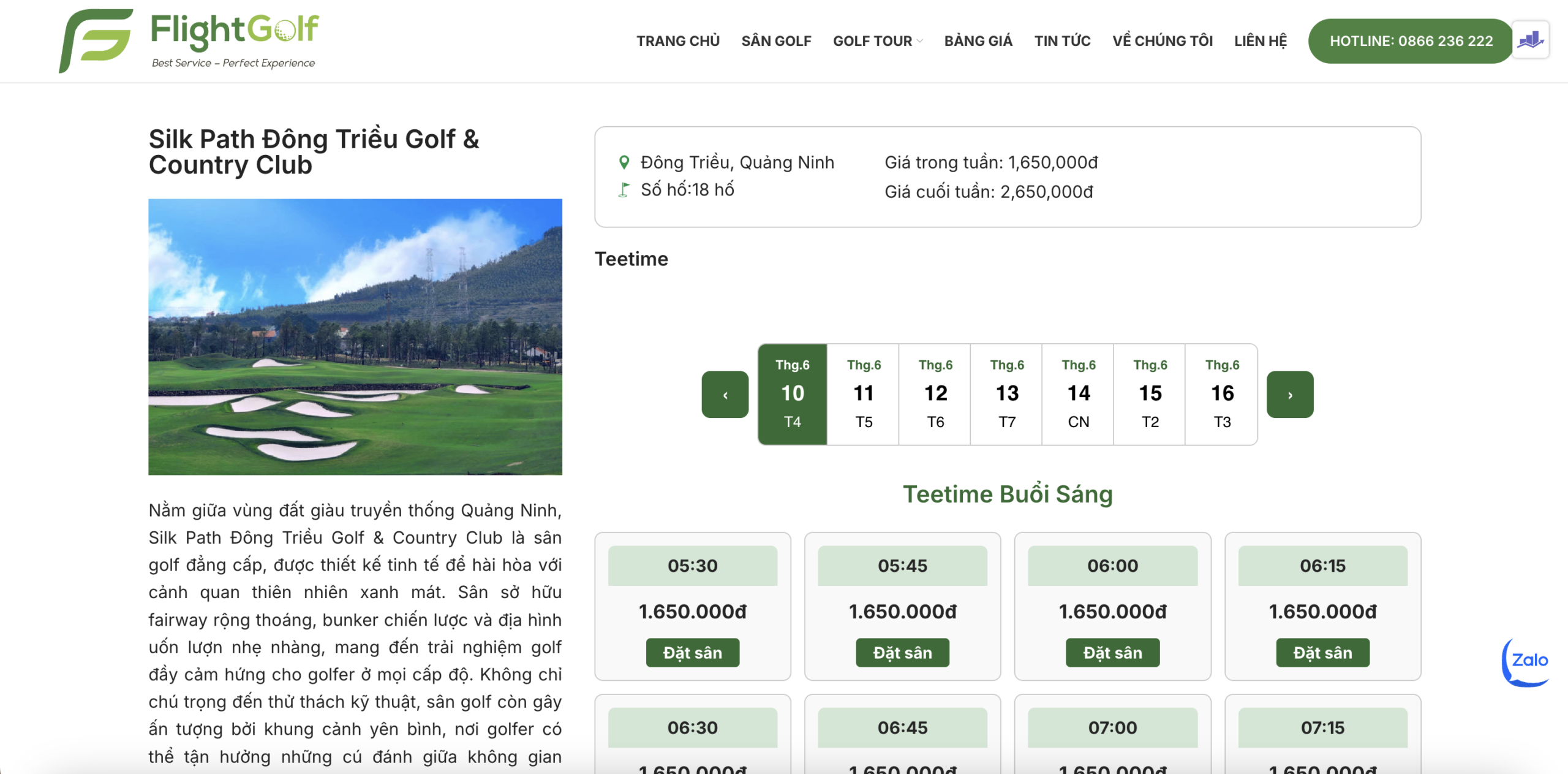This screenshot has height=774, width=1568.
Task: Click the 06:15 slot price 1.650.000đ
Action: coord(1323,612)
